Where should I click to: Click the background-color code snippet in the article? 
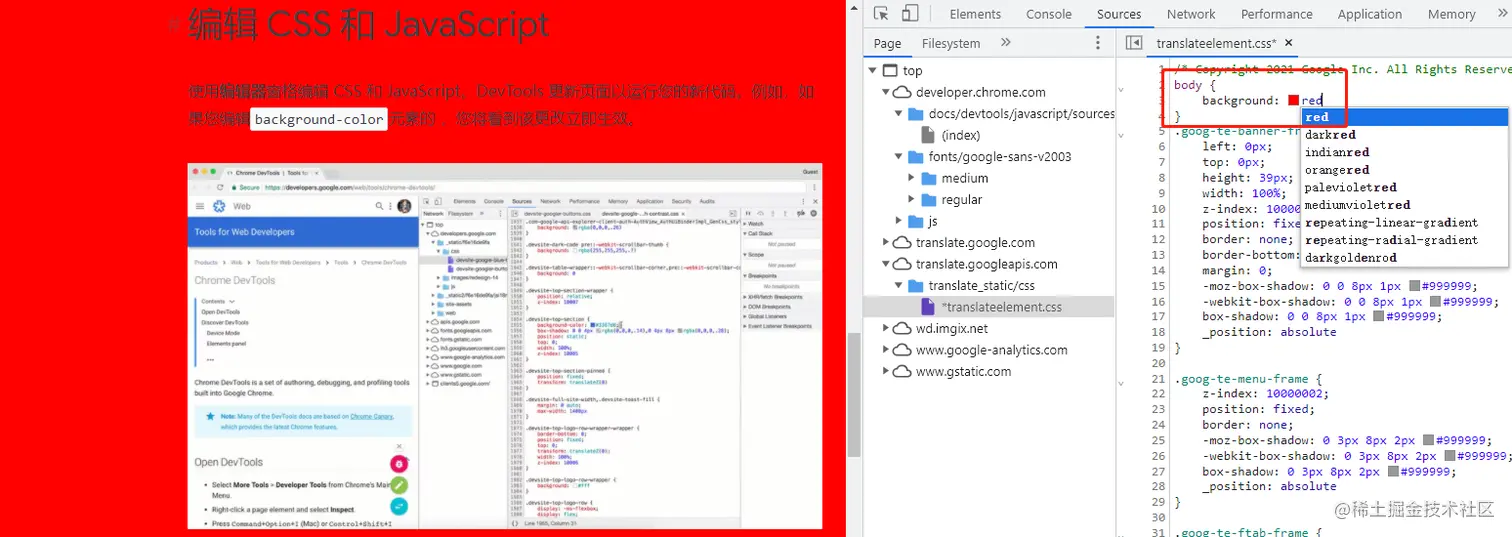pyautogui.click(x=319, y=119)
